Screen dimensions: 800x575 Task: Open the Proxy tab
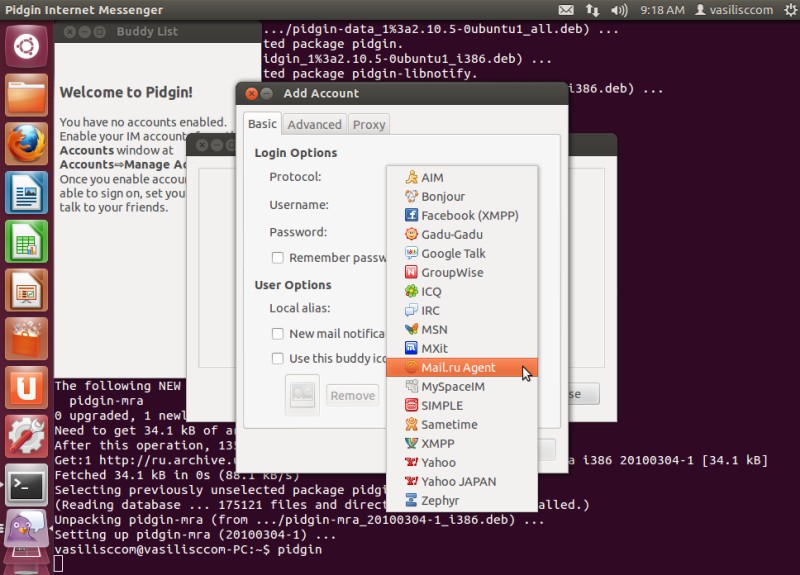(369, 124)
